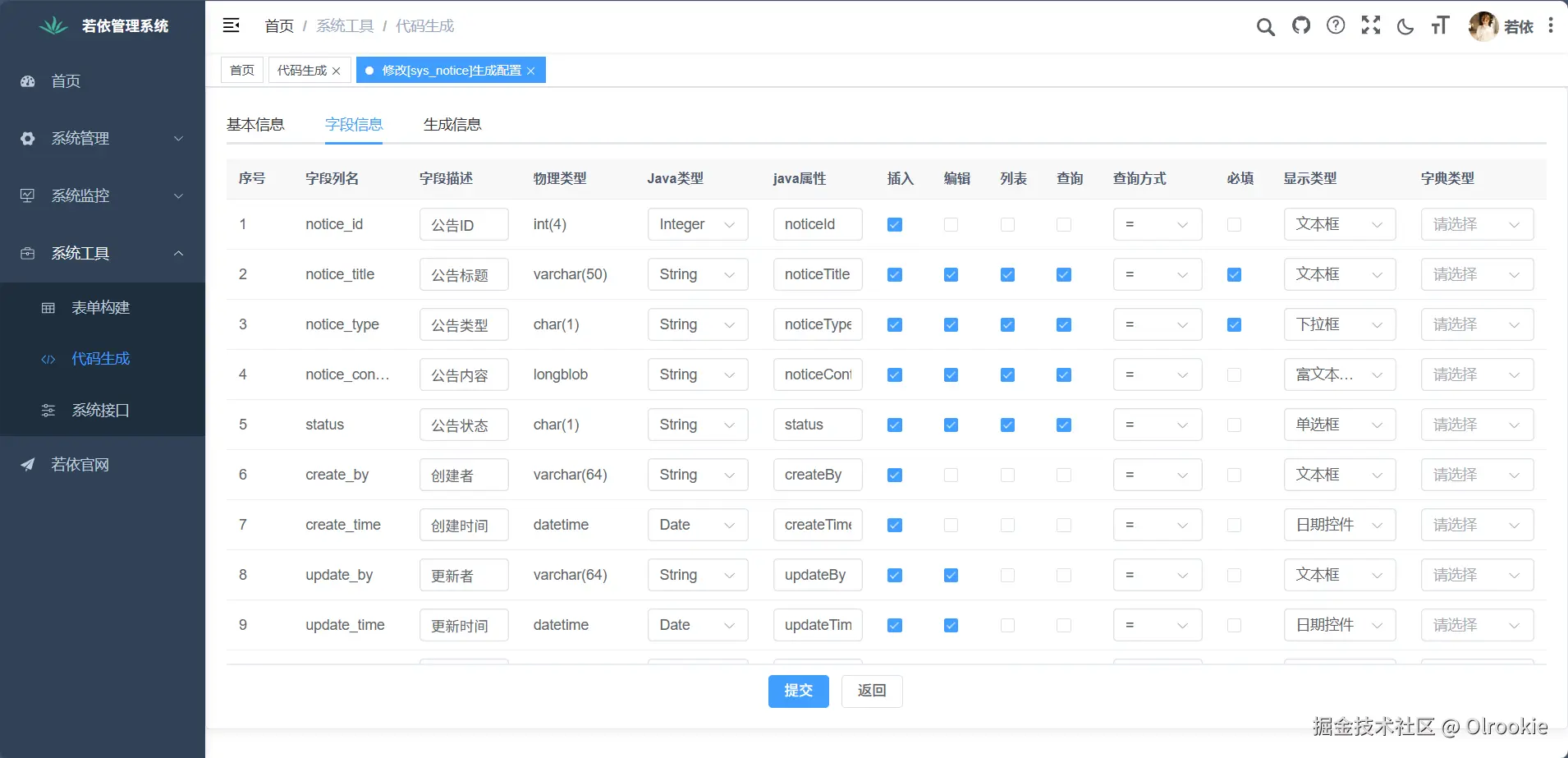Open the 显示类型 dropdown for status row
Screen dimensions: 1568x758
point(1338,425)
